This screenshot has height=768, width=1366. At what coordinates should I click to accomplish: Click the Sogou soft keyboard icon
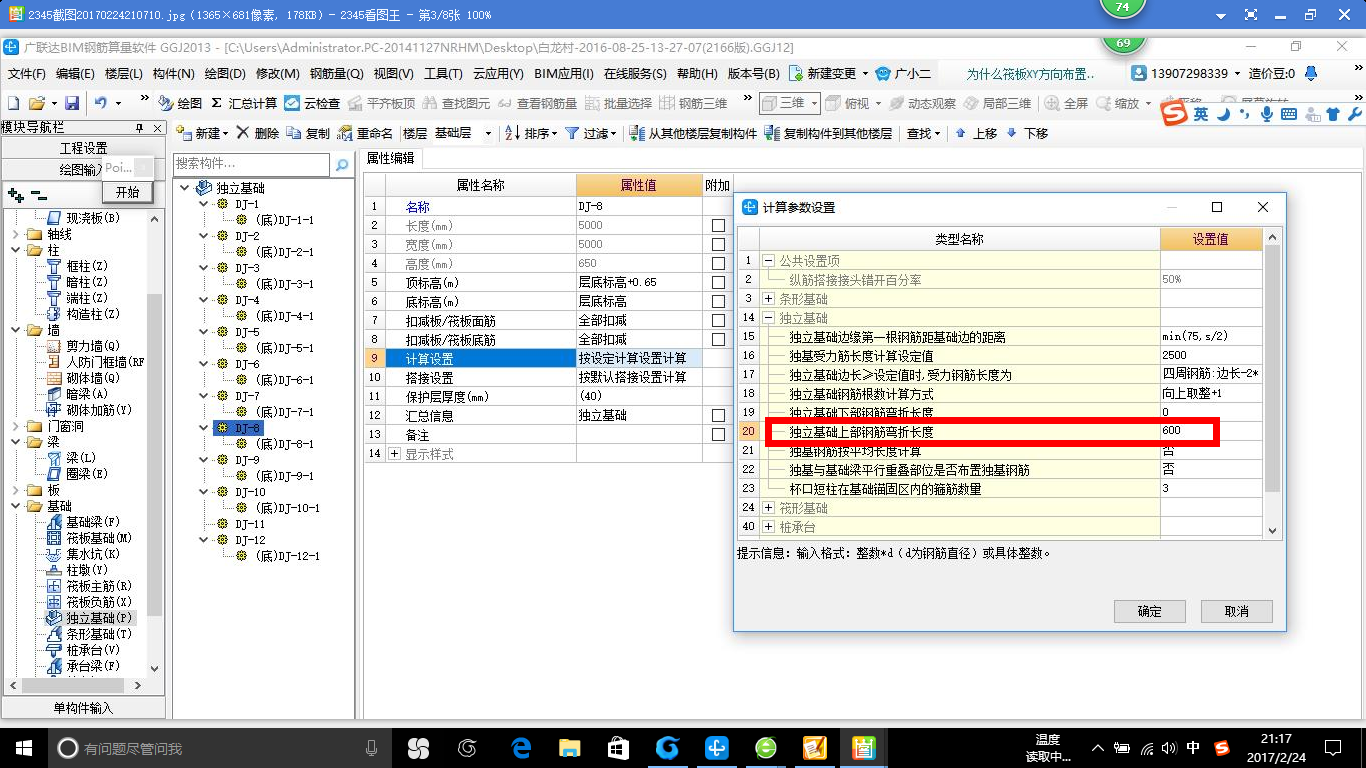tap(1288, 114)
